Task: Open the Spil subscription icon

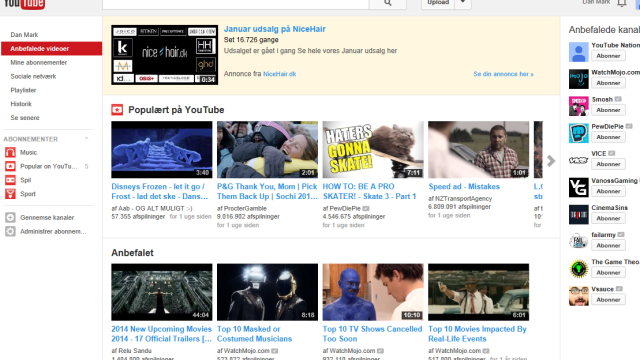Action: click(10, 180)
